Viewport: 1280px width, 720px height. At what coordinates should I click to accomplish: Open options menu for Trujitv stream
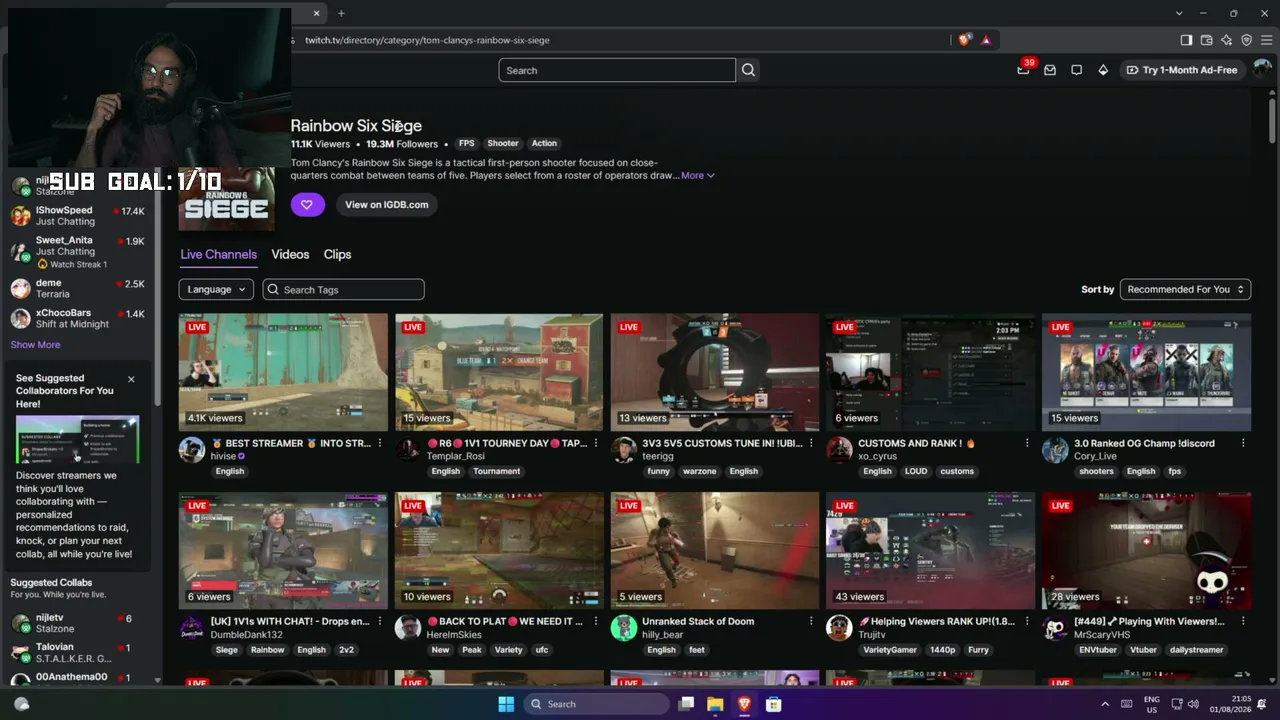(x=1027, y=622)
